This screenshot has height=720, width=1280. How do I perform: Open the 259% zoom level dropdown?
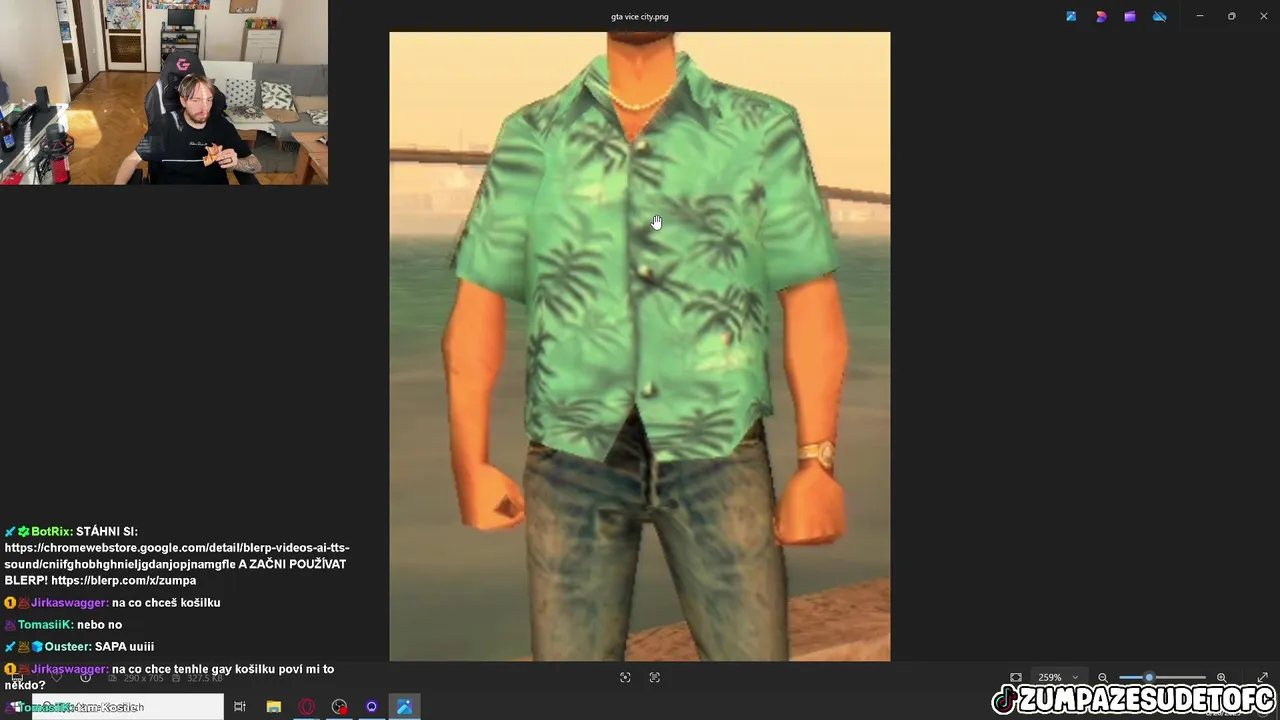tap(1058, 677)
